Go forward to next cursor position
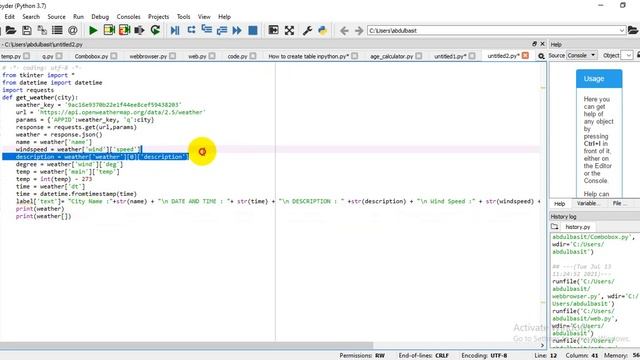Screen dimensions: 640x360 (359, 31)
